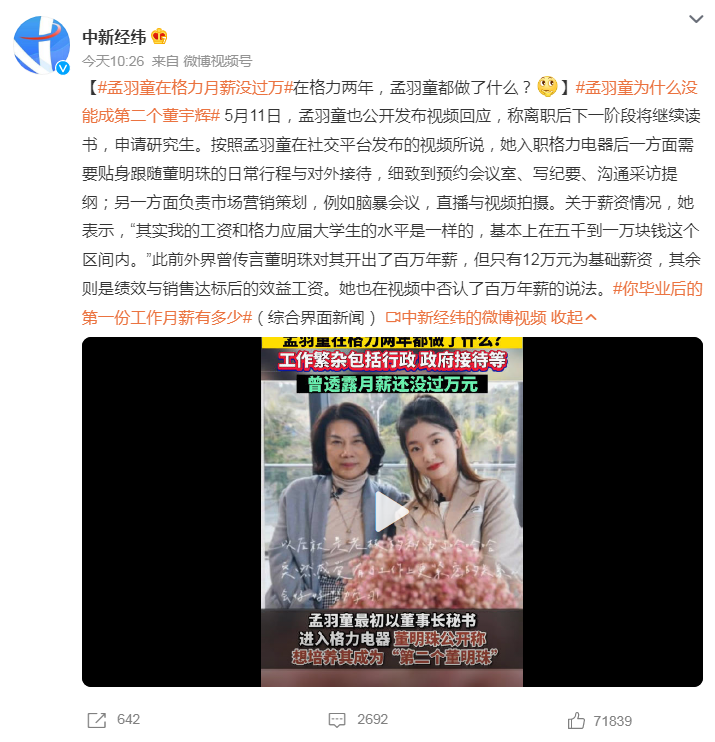
Task: Expand the post options chevron at top right
Action: [x=696, y=19]
